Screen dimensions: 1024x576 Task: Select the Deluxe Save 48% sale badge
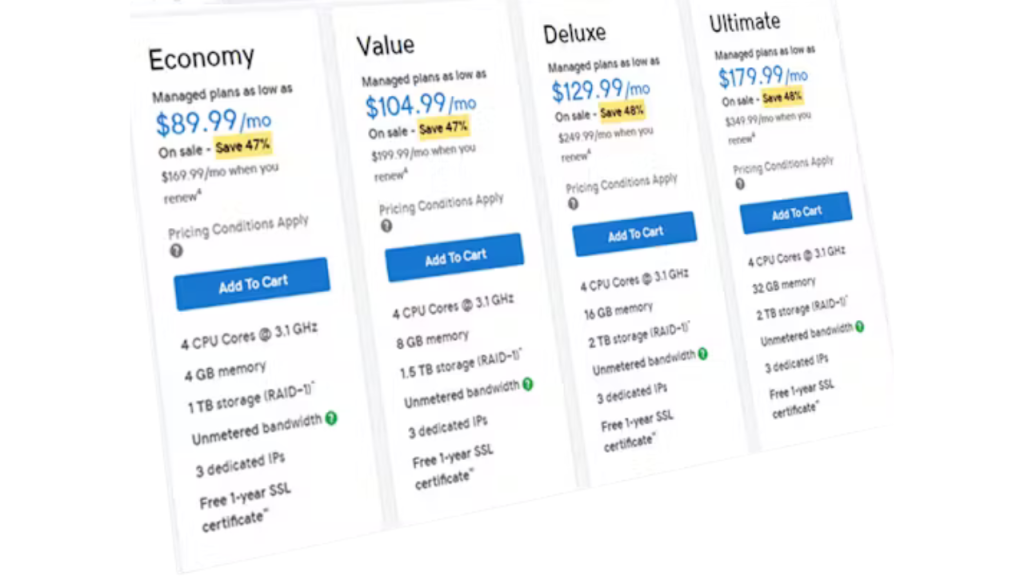[x=621, y=112]
